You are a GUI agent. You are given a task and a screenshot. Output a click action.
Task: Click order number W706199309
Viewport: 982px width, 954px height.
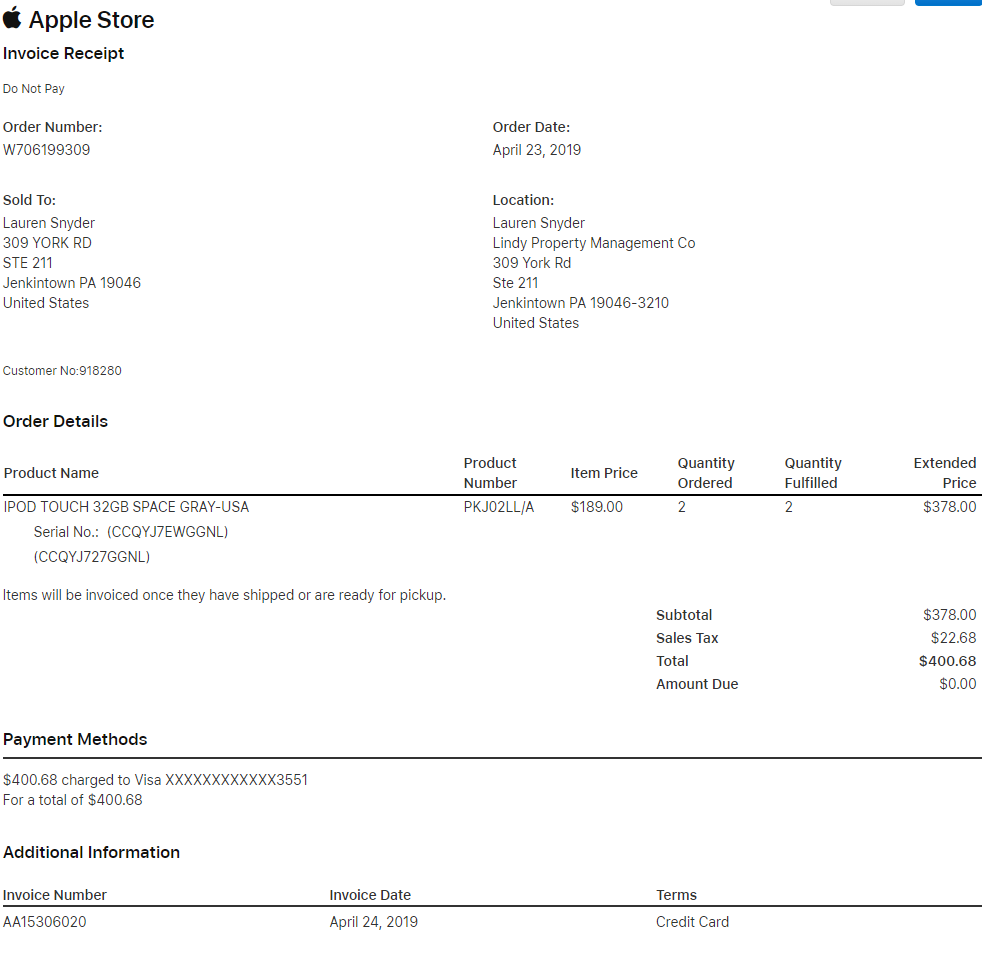[x=47, y=150]
